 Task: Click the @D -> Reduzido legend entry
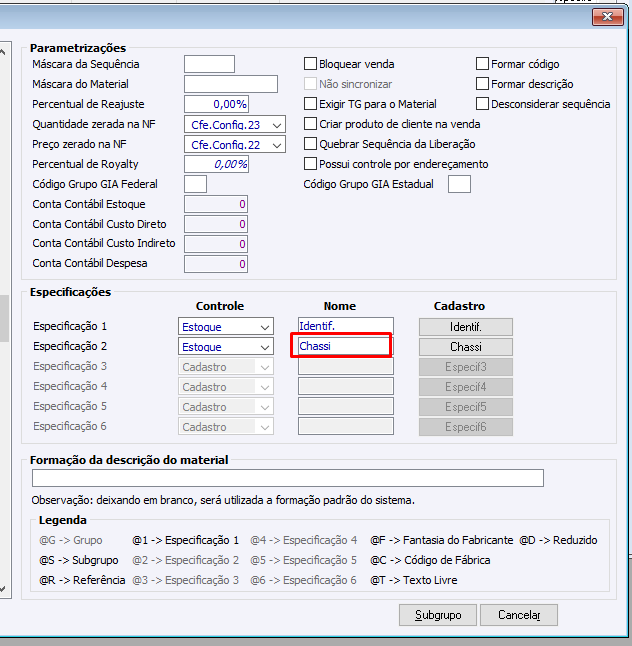(x=558, y=540)
